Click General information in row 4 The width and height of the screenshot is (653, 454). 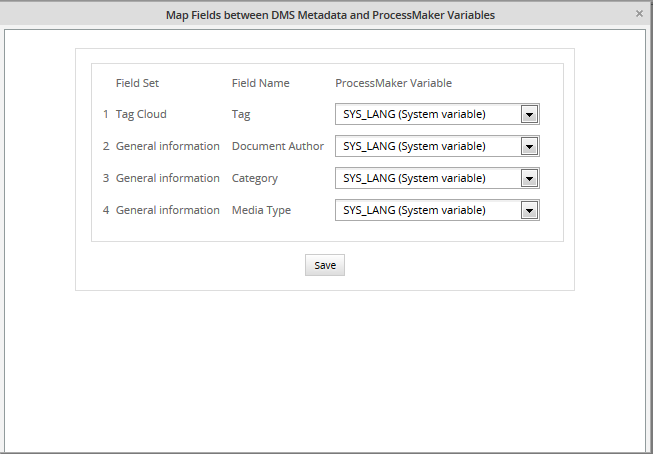point(167,211)
